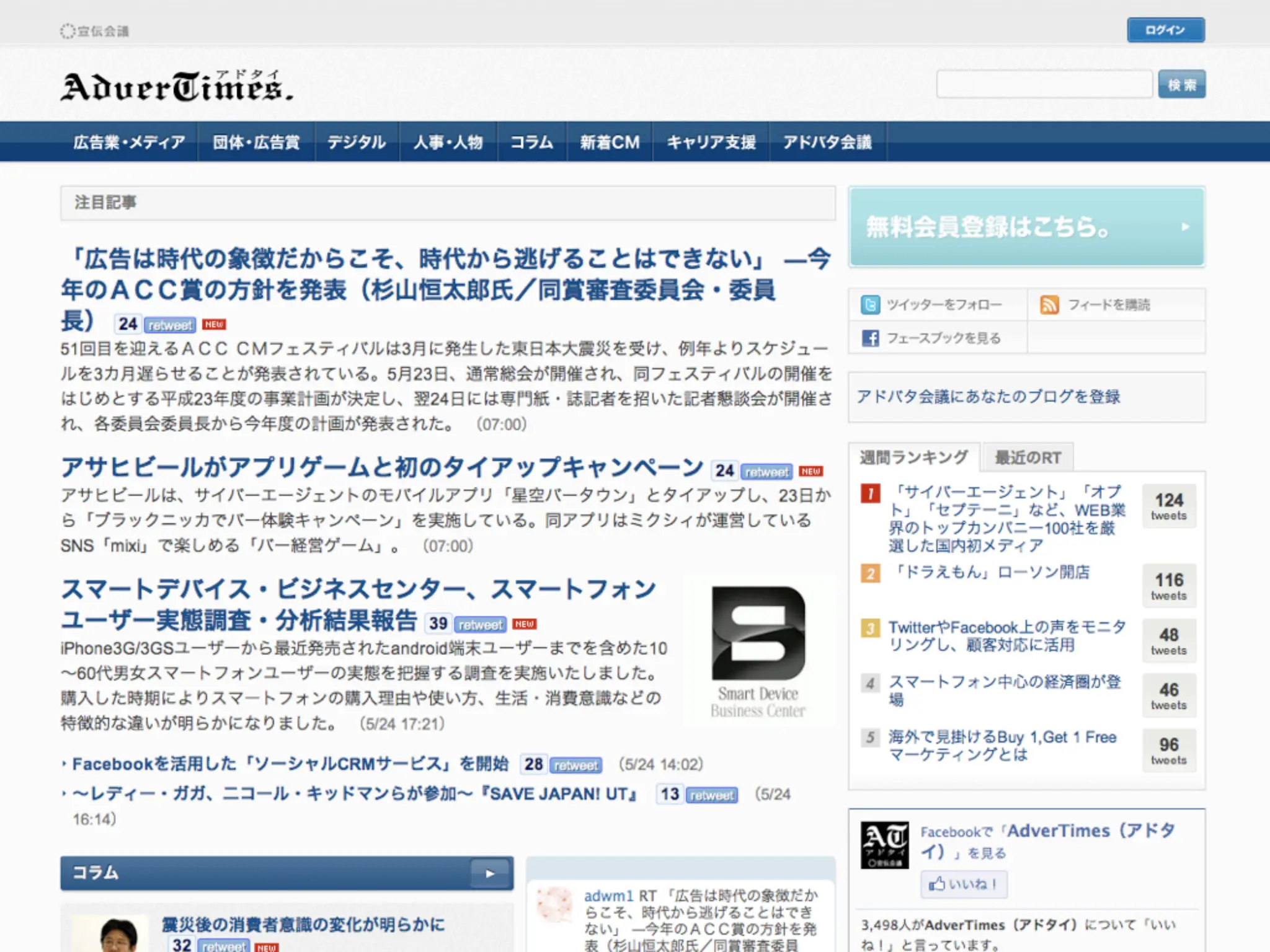The height and width of the screenshot is (952, 1270).
Task: Open ranking article スマートフォン中心の経済圏
Action: 1005,690
